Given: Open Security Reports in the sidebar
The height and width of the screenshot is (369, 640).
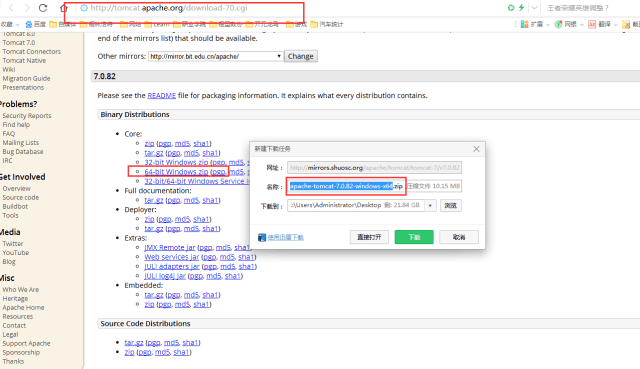Looking at the screenshot, I should tap(27, 116).
